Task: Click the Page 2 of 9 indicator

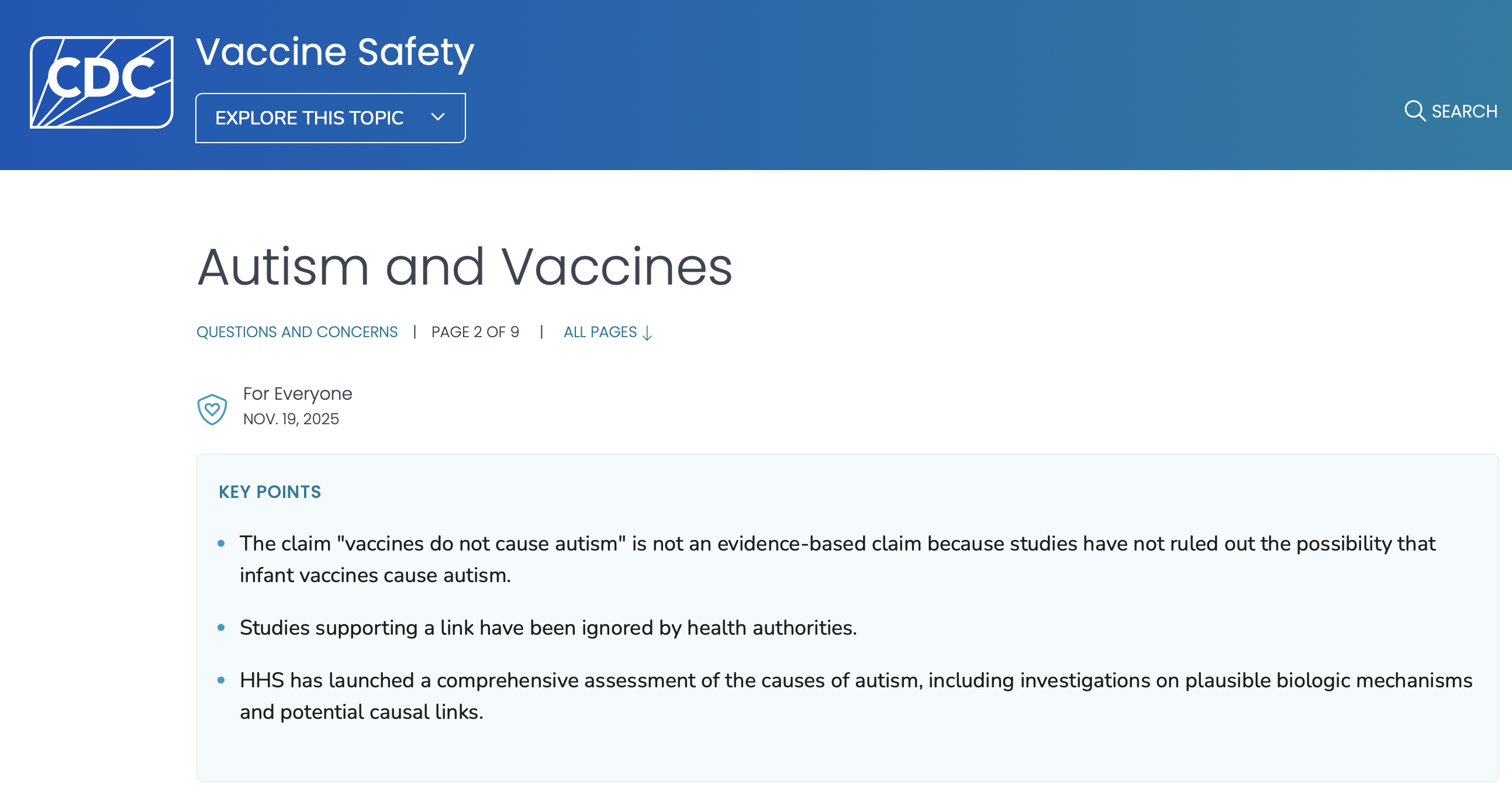Action: (x=475, y=332)
